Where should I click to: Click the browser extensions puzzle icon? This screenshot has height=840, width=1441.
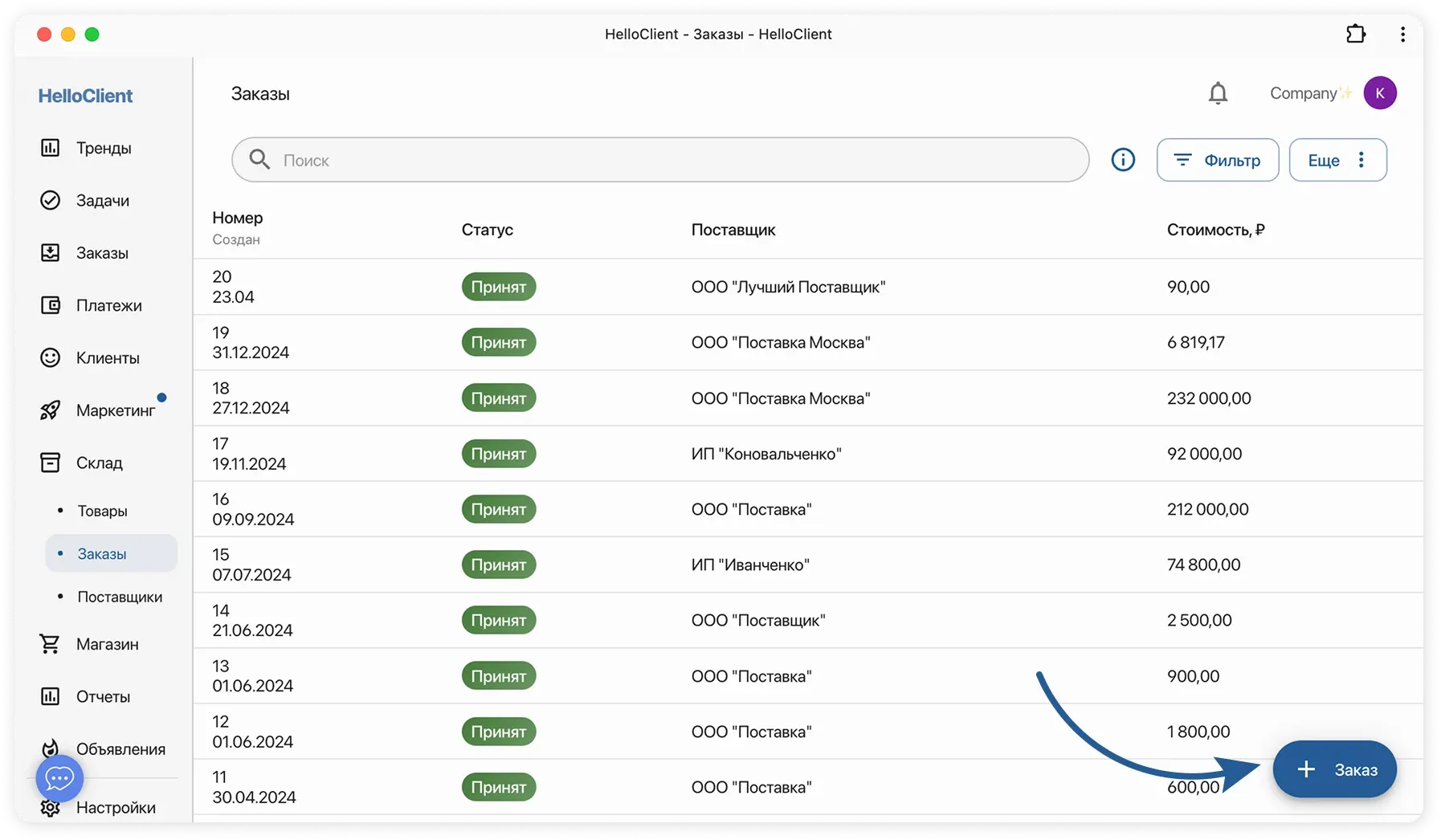pos(1355,34)
